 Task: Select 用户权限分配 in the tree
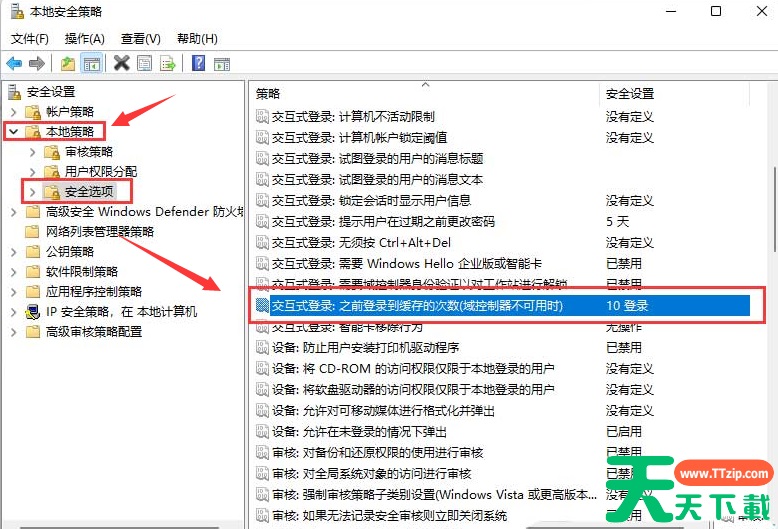pyautogui.click(x=101, y=172)
